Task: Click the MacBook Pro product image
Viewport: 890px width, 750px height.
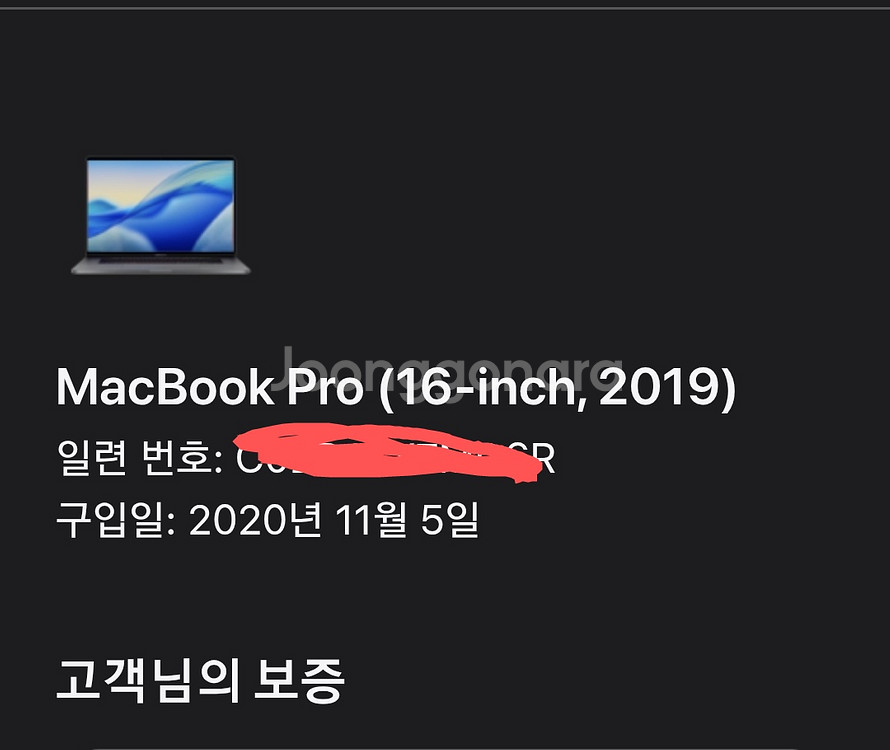Action: [x=161, y=215]
